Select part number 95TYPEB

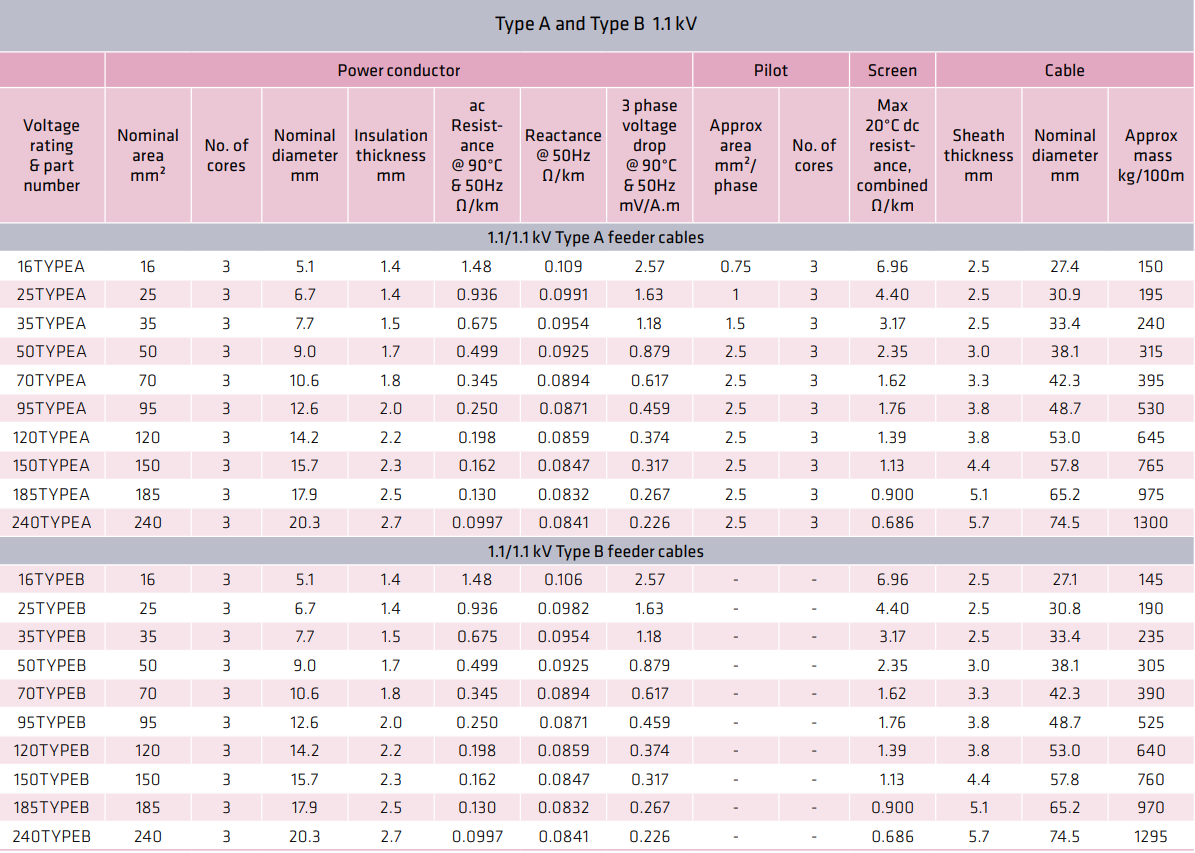(51, 723)
